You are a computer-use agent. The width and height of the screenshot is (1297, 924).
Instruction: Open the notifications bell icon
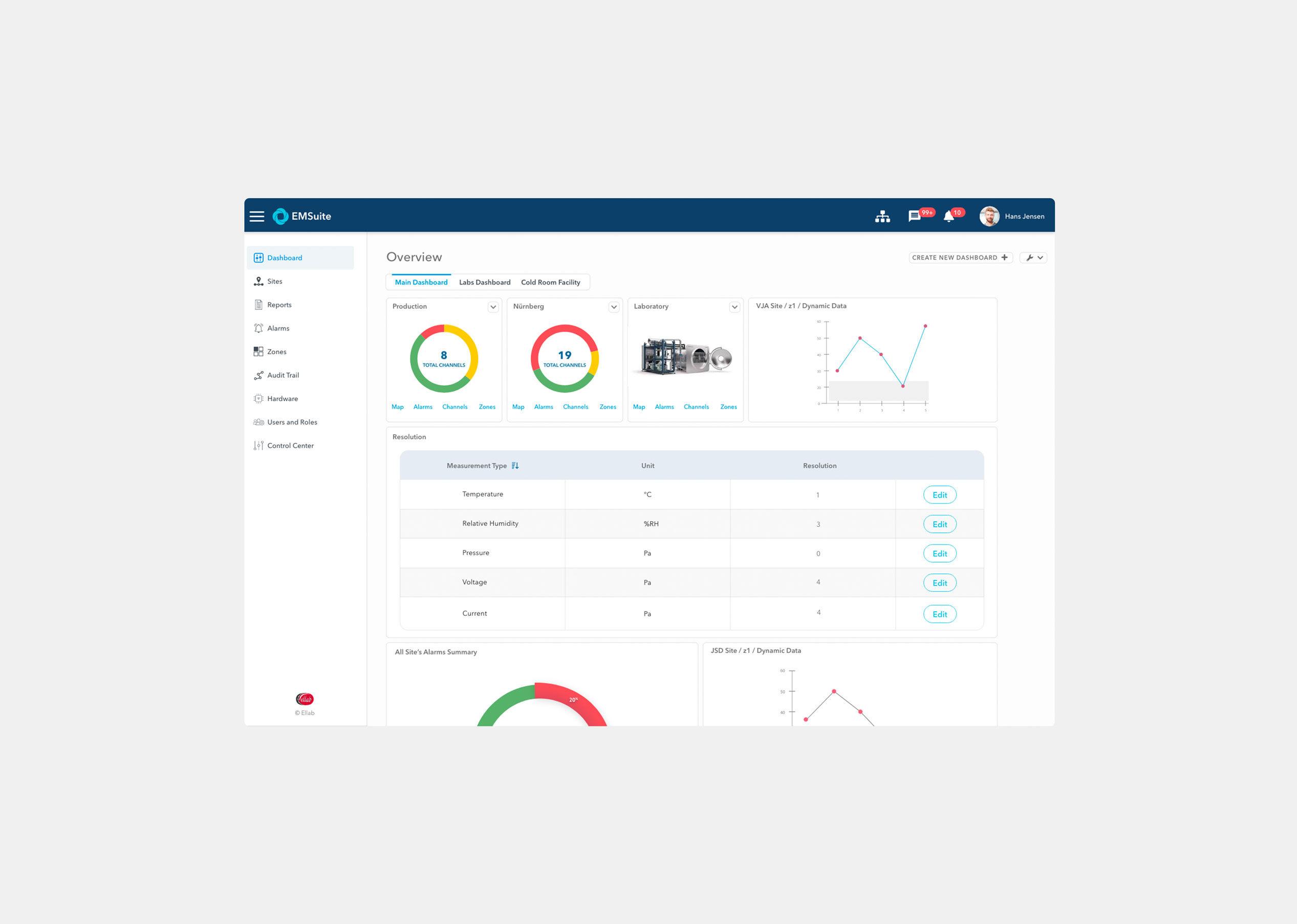point(948,216)
